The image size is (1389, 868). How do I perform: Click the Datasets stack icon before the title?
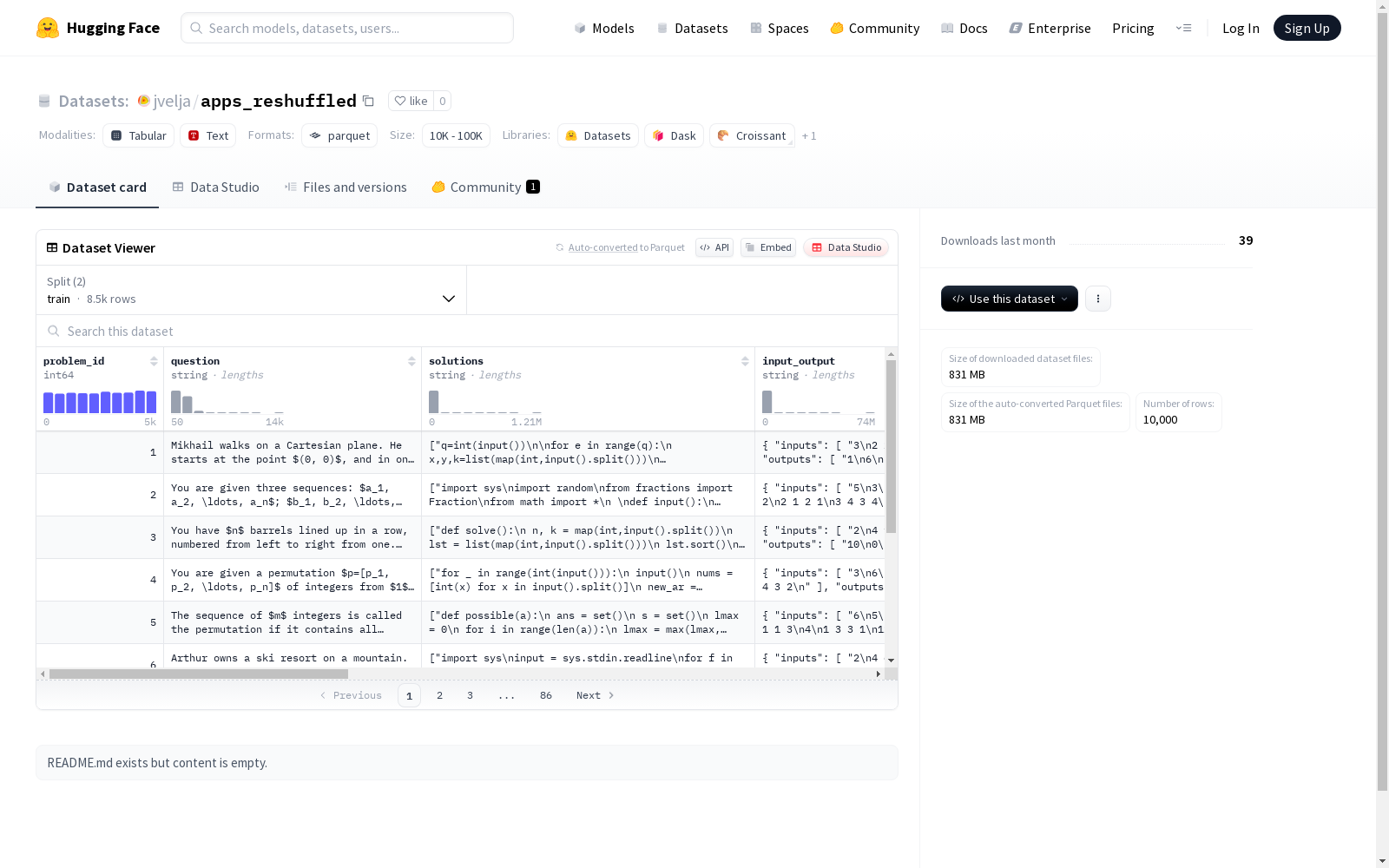(x=44, y=101)
